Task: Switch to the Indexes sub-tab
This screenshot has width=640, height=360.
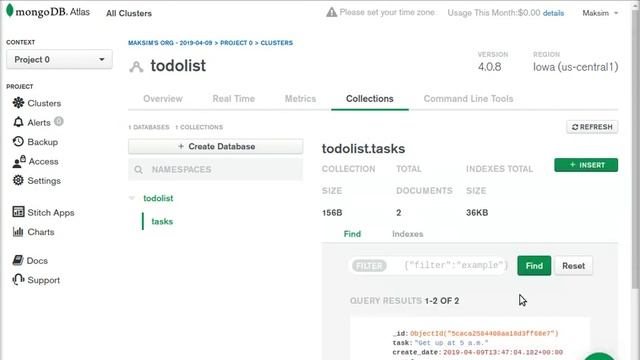Action: [407, 234]
